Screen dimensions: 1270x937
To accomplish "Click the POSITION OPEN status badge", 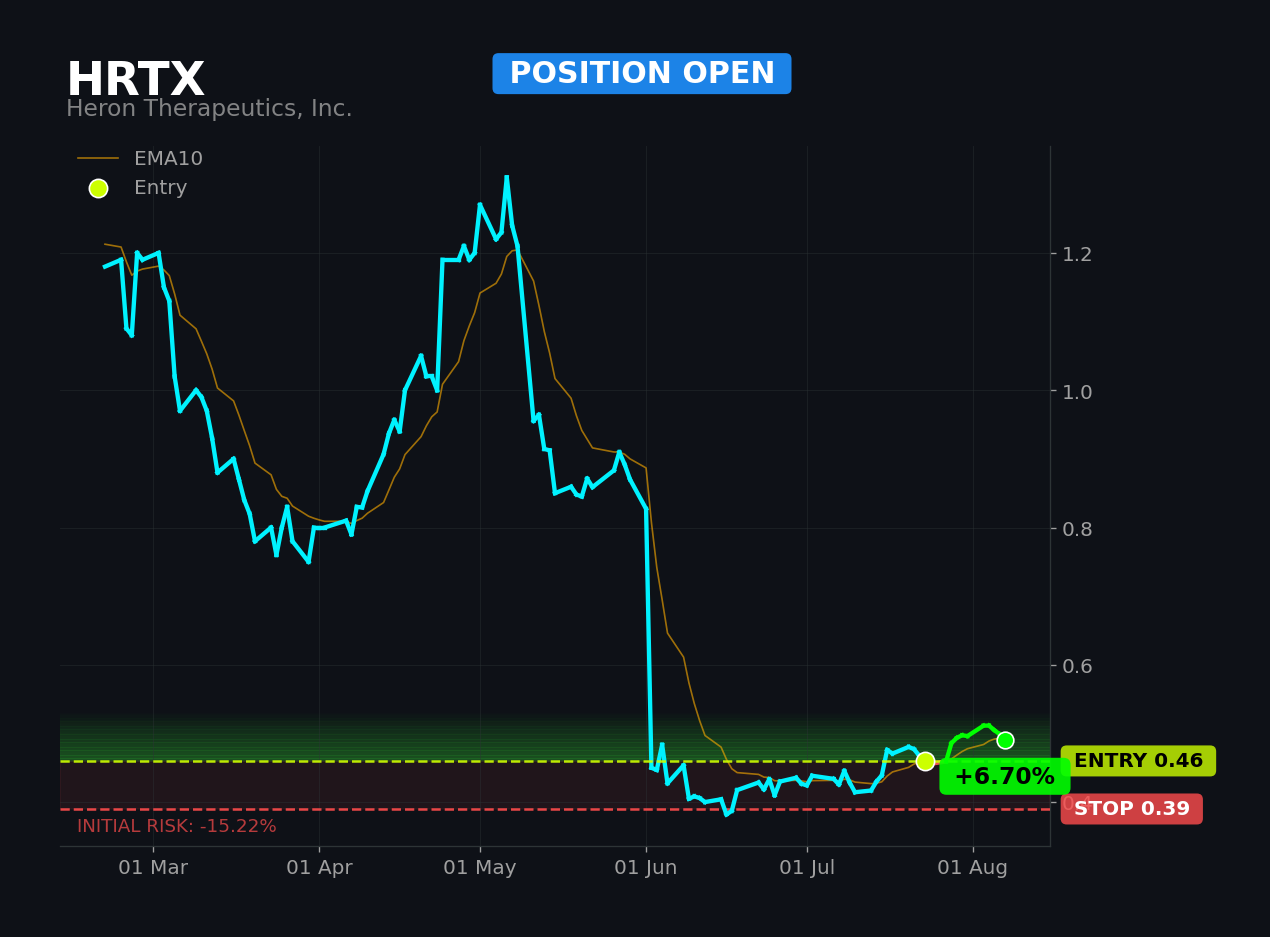I will [642, 74].
